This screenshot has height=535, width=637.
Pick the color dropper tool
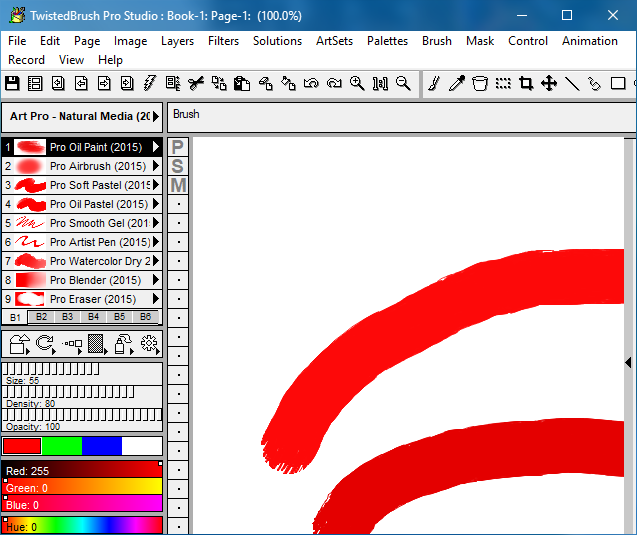[x=457, y=83]
